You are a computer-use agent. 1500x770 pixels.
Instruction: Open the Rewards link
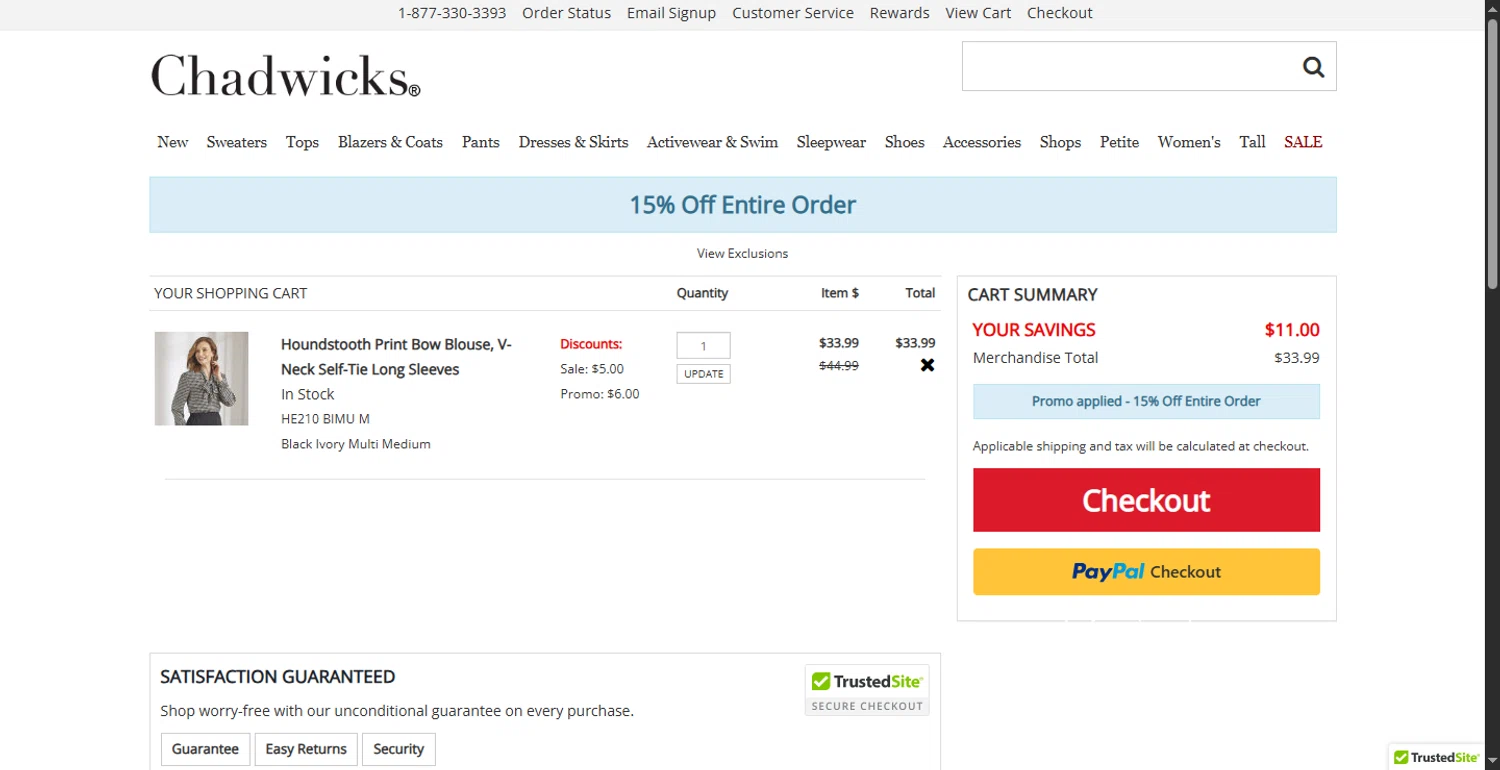click(x=899, y=13)
